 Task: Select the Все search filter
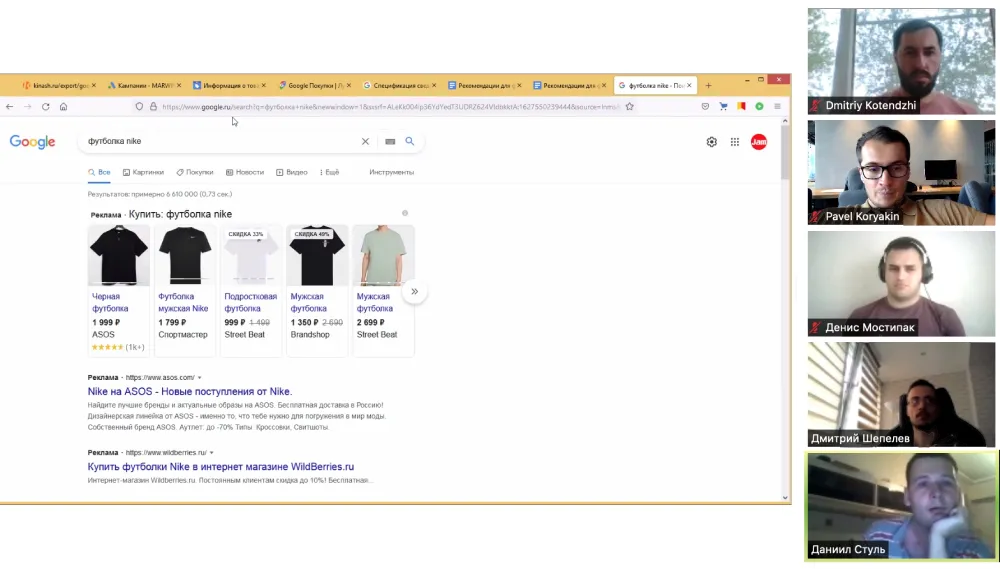(x=99, y=172)
